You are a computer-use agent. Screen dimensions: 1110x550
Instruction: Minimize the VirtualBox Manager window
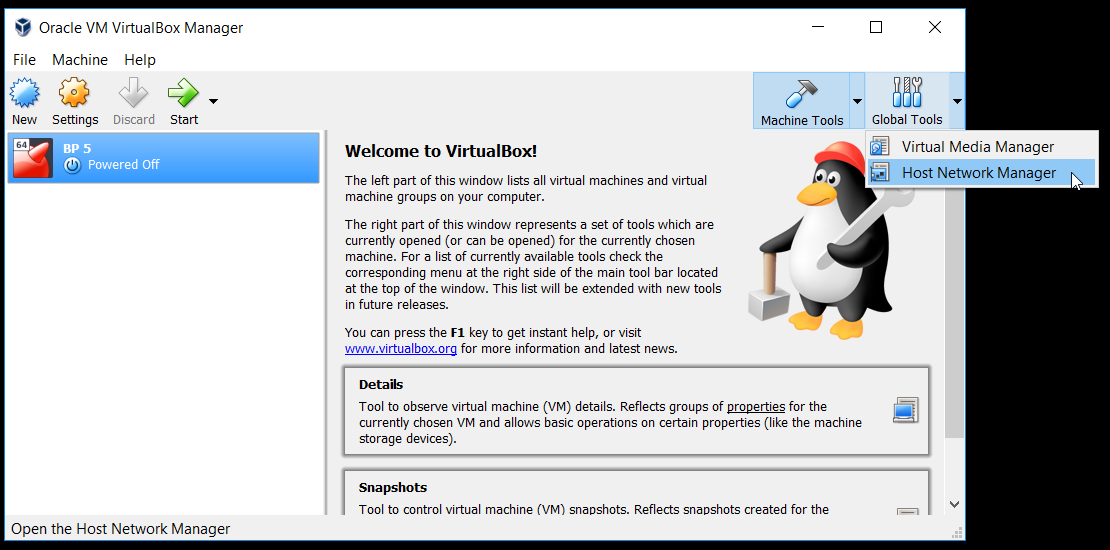tap(818, 27)
